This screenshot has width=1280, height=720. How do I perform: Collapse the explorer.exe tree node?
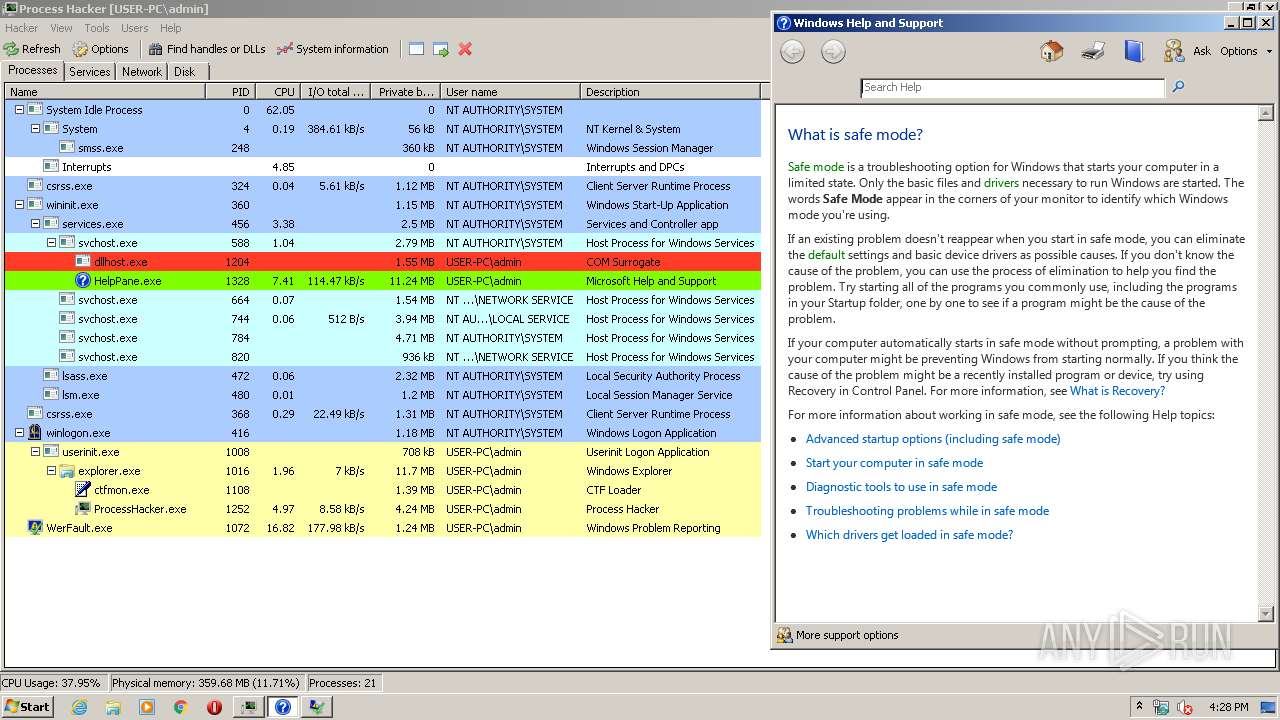click(51, 471)
